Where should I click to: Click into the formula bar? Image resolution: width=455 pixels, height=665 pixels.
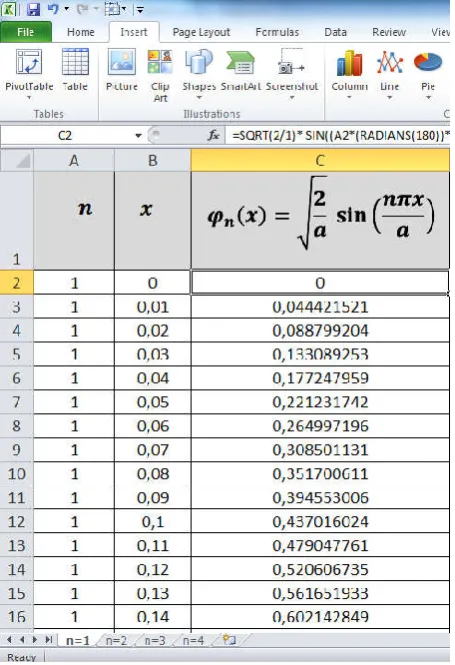[338, 136]
